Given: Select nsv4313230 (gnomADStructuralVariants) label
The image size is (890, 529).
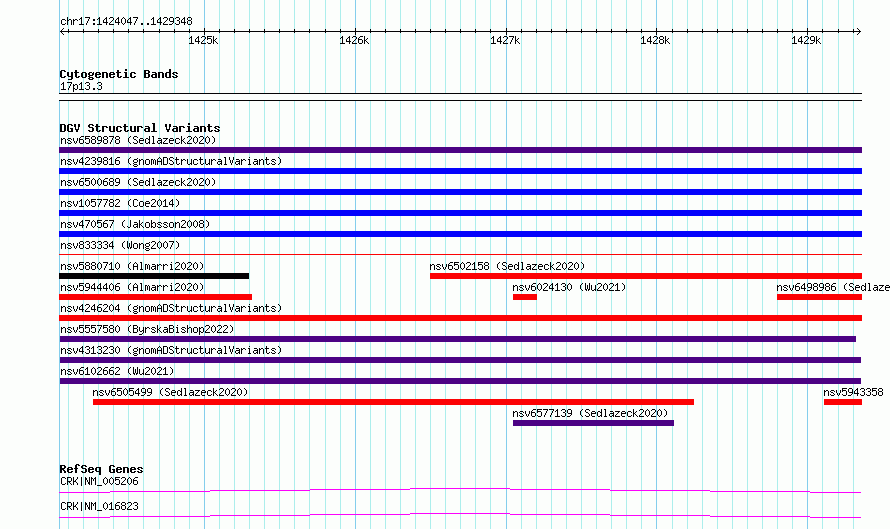Looking at the screenshot, I should pyautogui.click(x=171, y=350).
